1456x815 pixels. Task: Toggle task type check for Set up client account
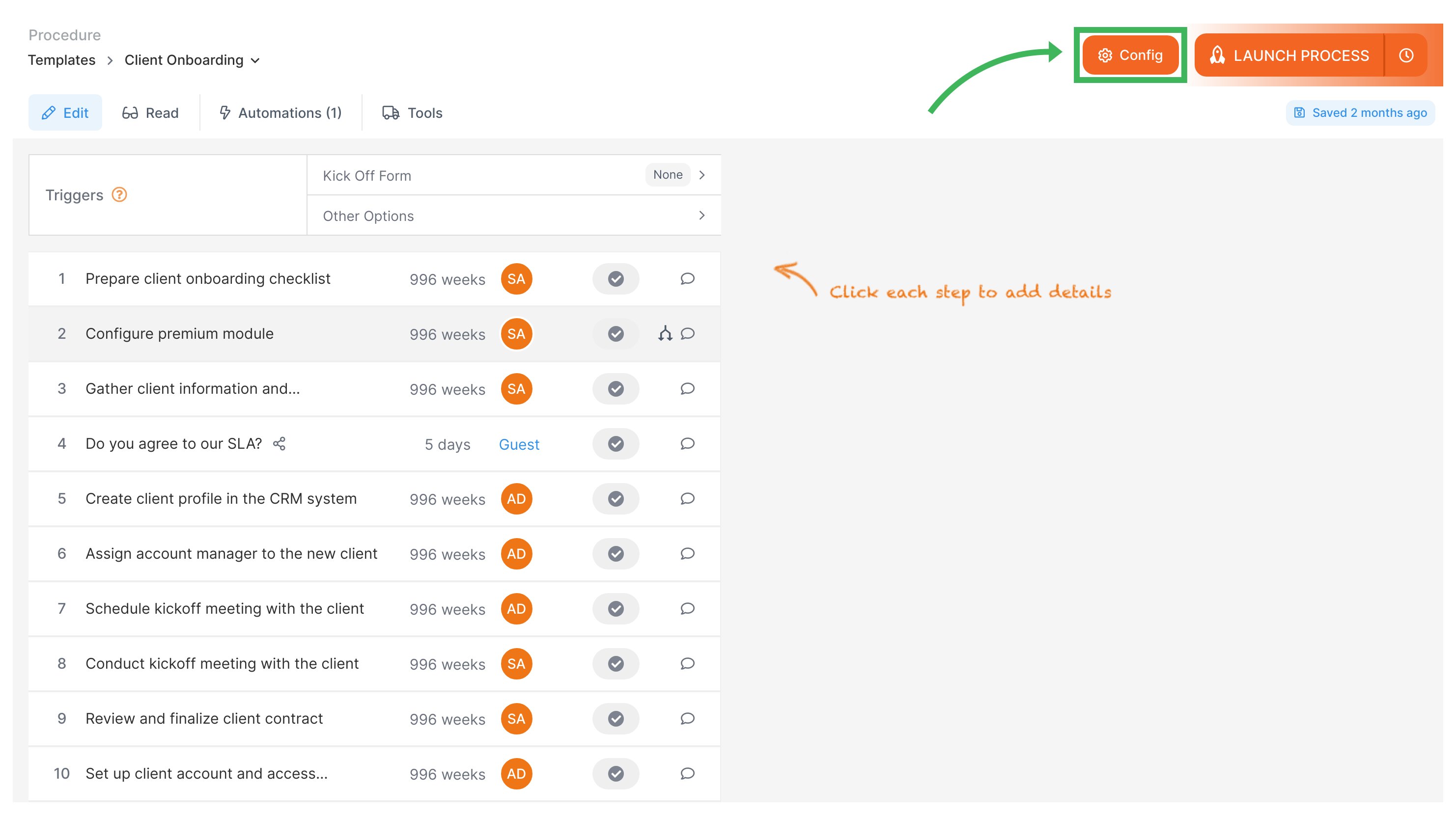pos(616,774)
